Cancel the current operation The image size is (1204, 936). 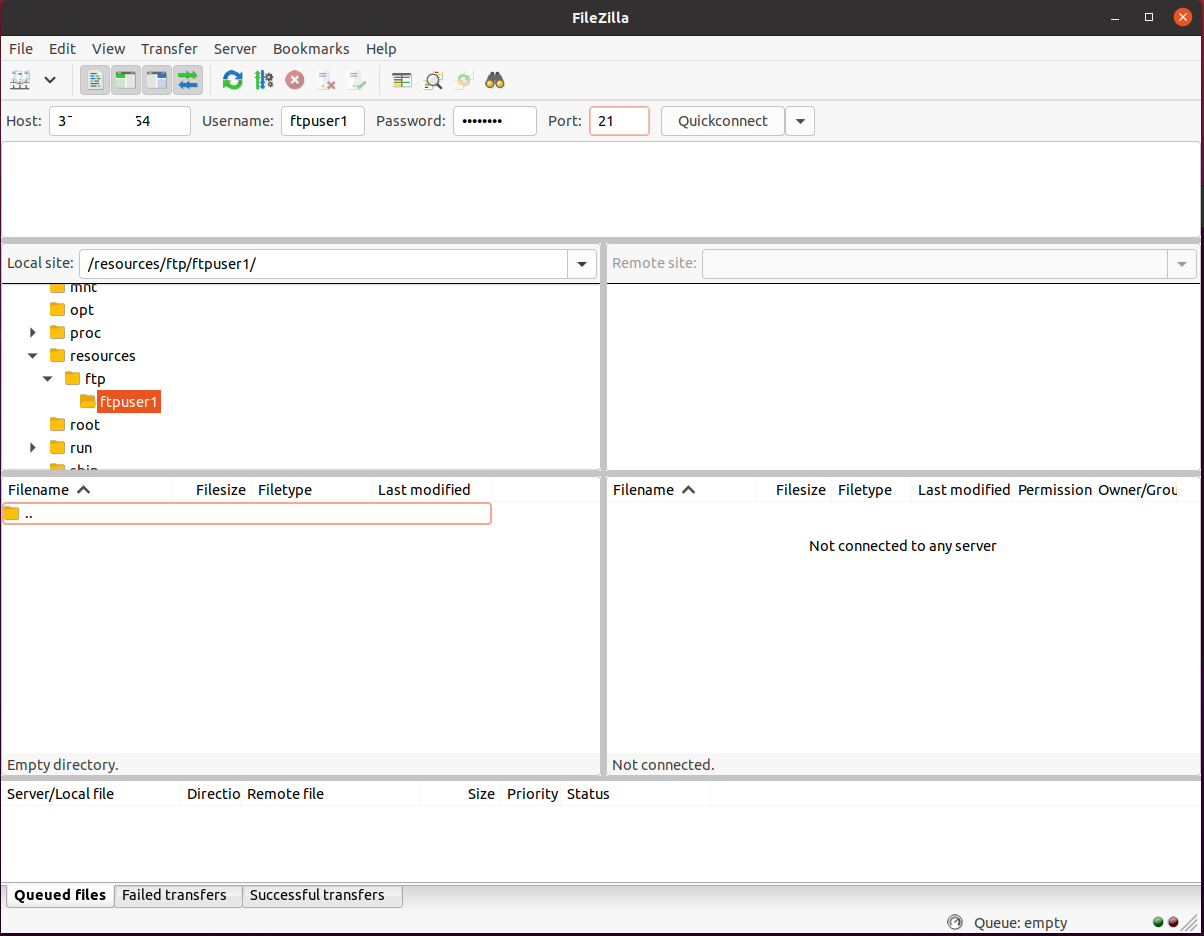coord(295,80)
